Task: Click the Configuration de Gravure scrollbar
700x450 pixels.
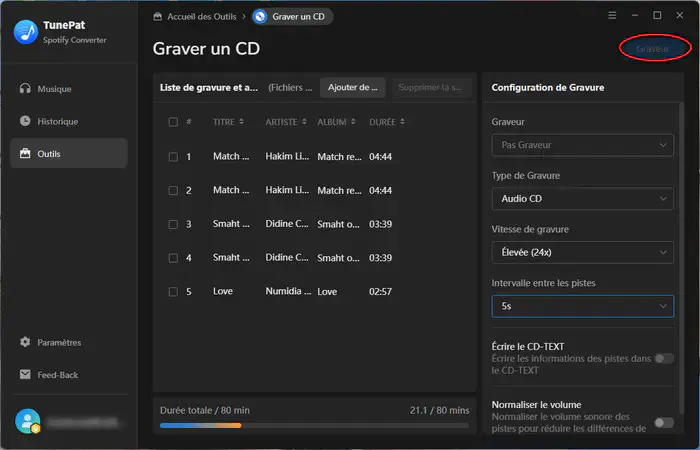Action: 681,259
